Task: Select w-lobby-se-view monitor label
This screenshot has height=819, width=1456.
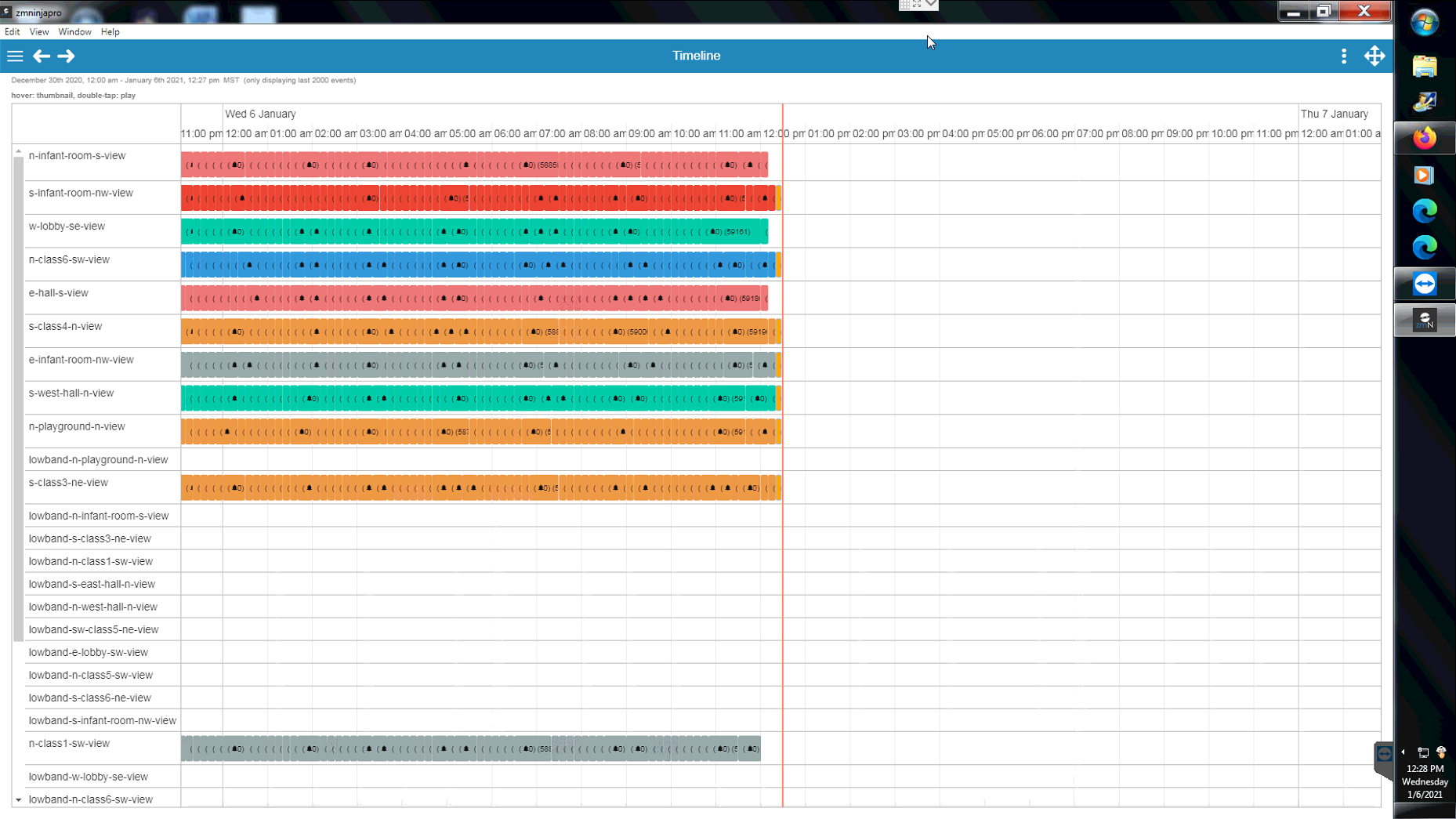Action: click(67, 226)
